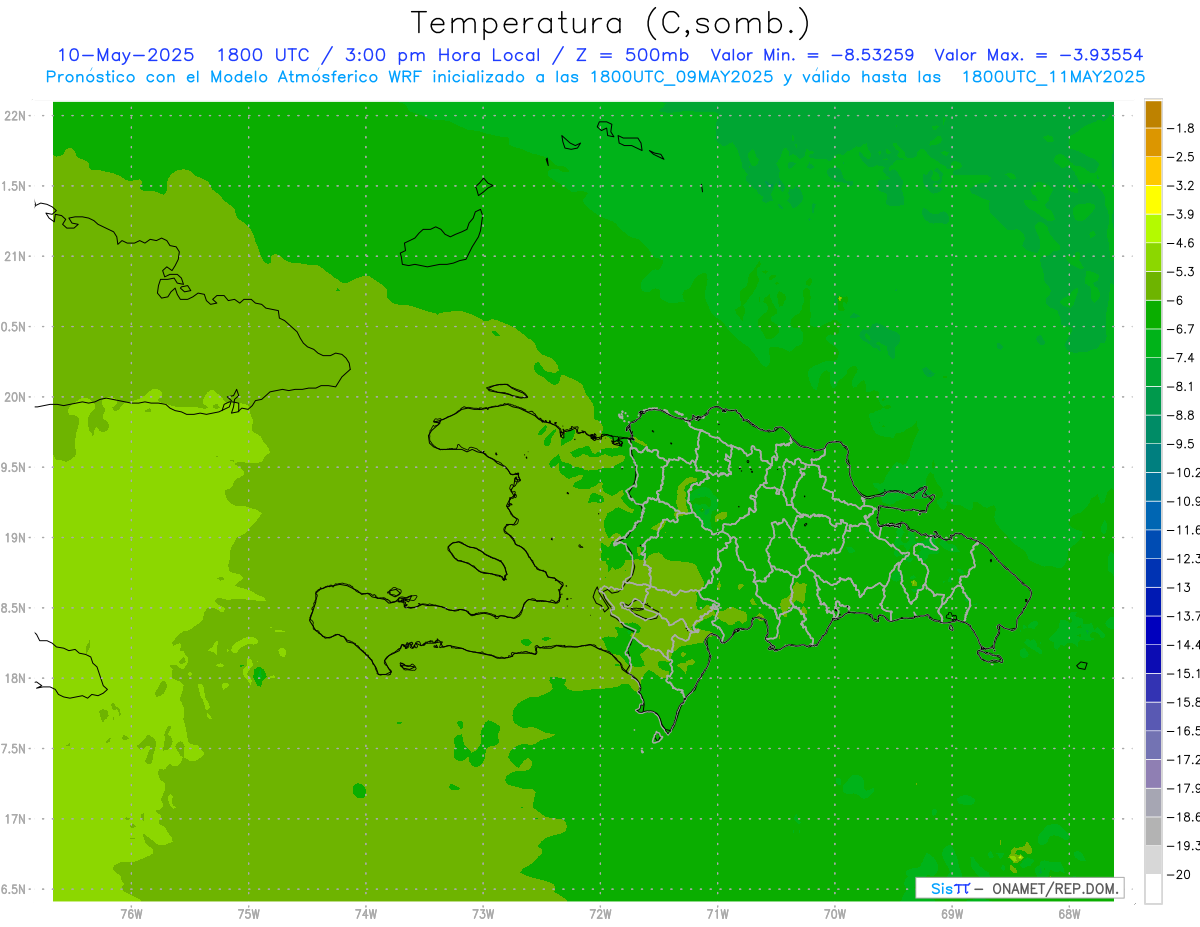Screen dimensions: 1200x927
Task: Select the 'Z = 500mb' level text
Action: pos(634,55)
